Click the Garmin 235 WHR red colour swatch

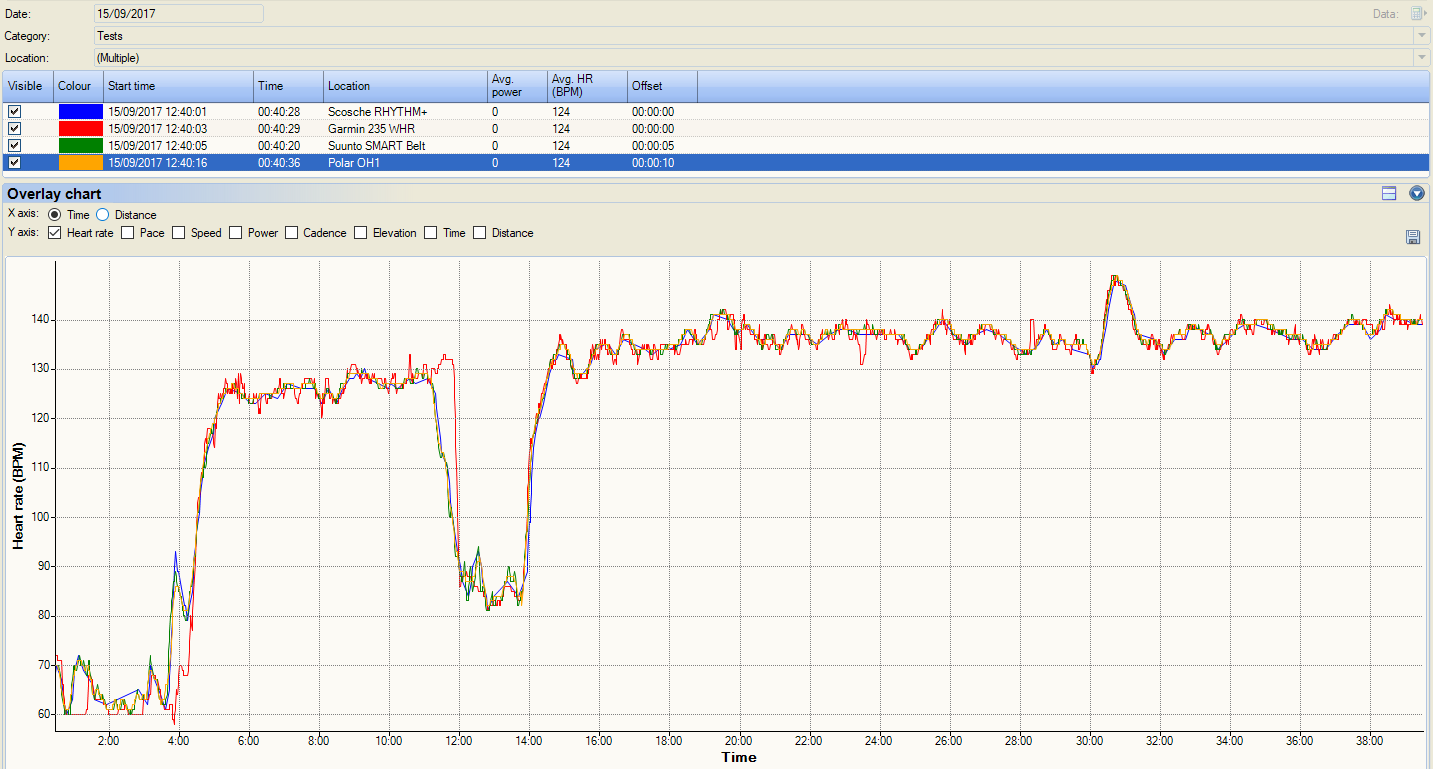click(80, 128)
